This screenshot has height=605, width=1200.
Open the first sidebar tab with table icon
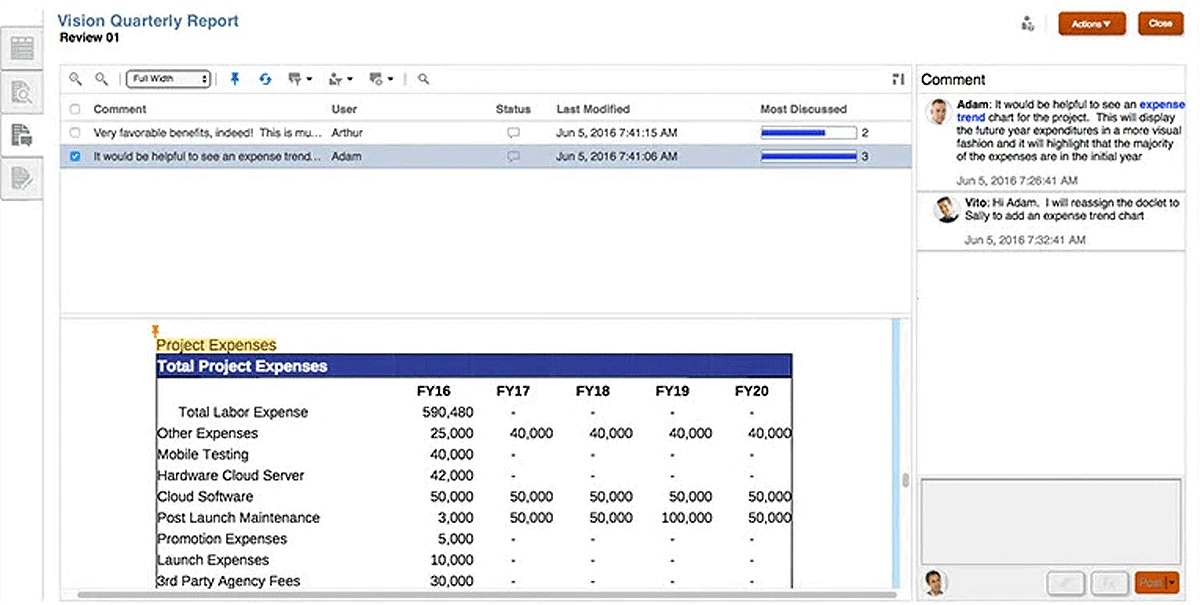pyautogui.click(x=22, y=47)
